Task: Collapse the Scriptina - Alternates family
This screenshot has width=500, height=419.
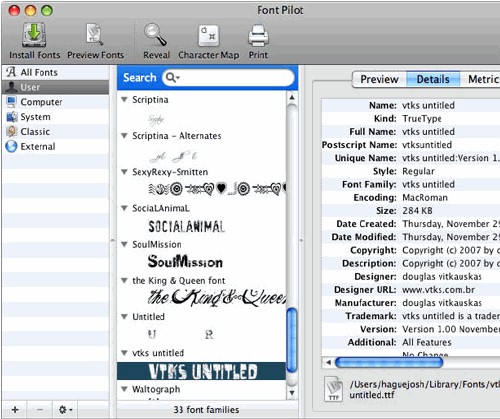Action: coord(124,135)
